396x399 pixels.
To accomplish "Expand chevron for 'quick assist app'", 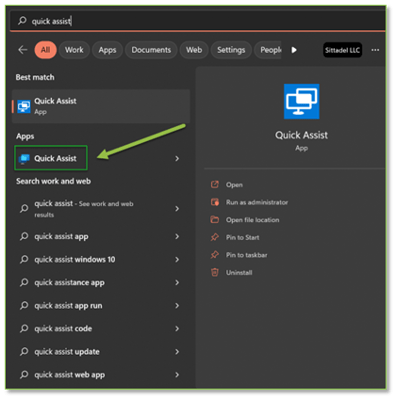I will point(177,236).
